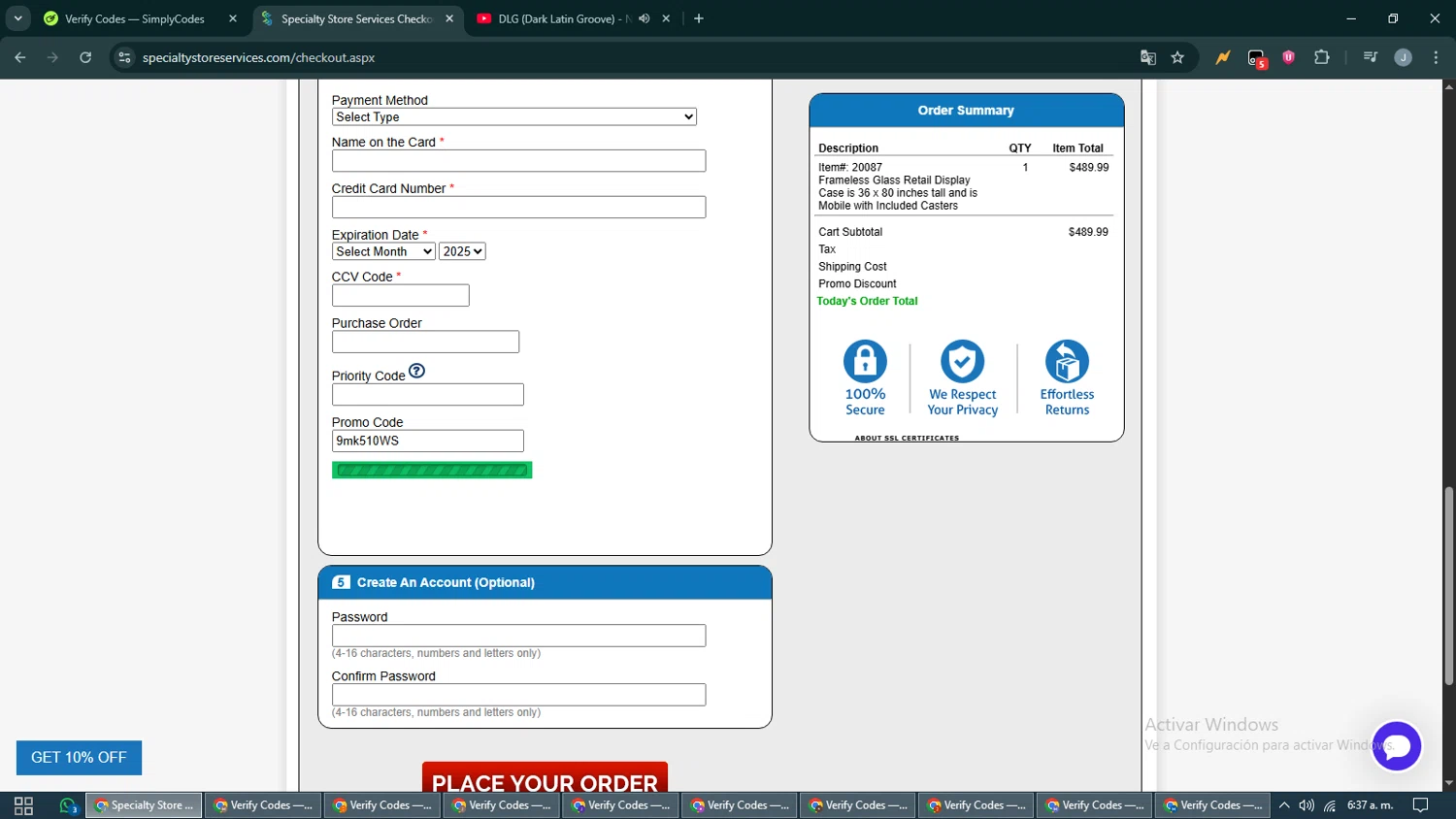Click the Name on the Card field
This screenshot has height=819, width=1456.
518,161
